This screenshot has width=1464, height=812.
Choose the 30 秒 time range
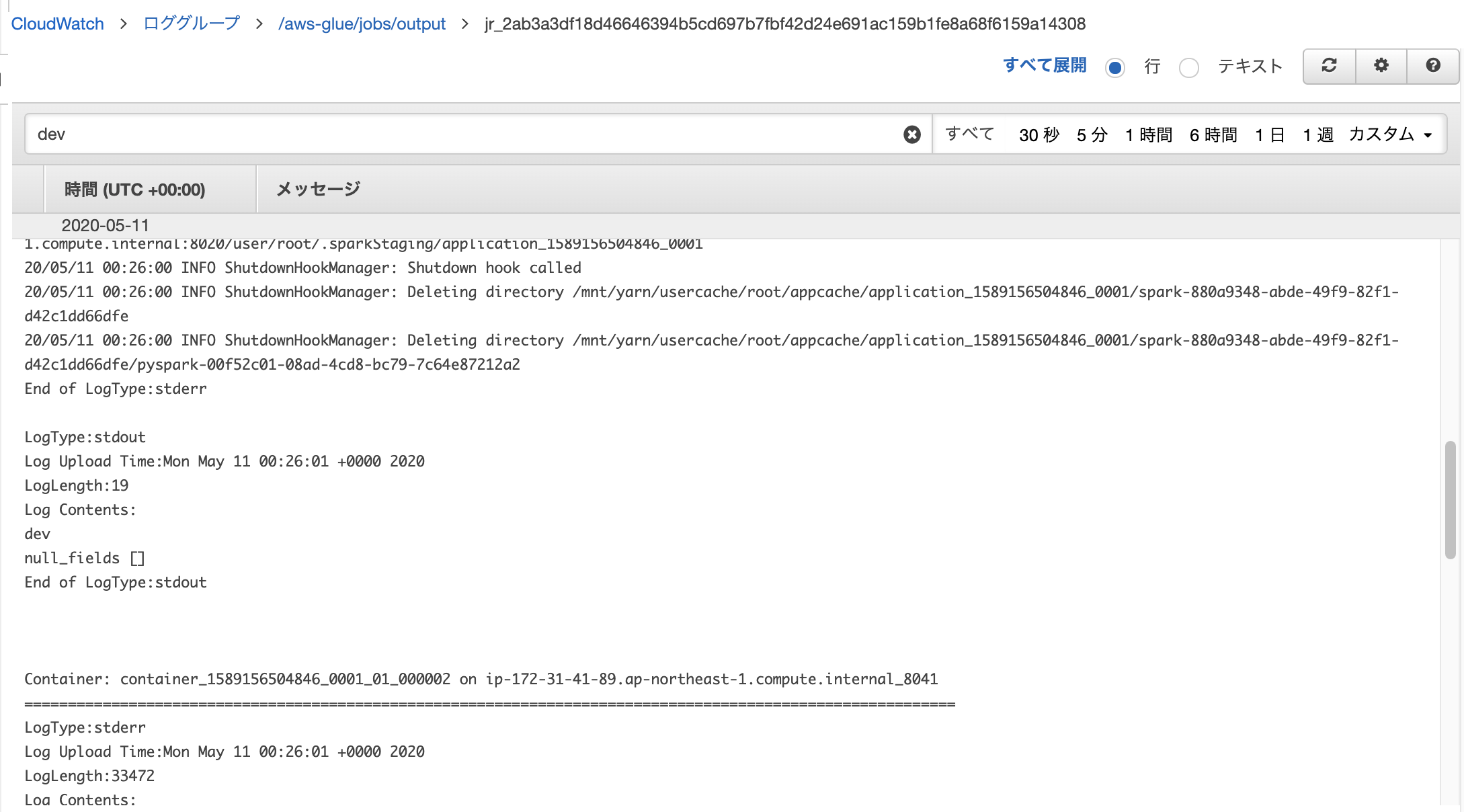tap(1039, 134)
